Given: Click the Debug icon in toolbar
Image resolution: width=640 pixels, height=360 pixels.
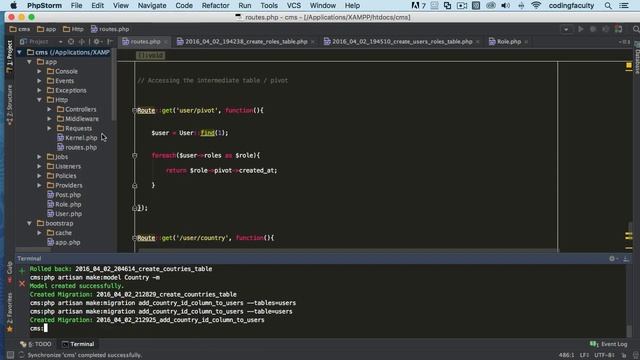Looking at the screenshot, I should click(x=593, y=29).
